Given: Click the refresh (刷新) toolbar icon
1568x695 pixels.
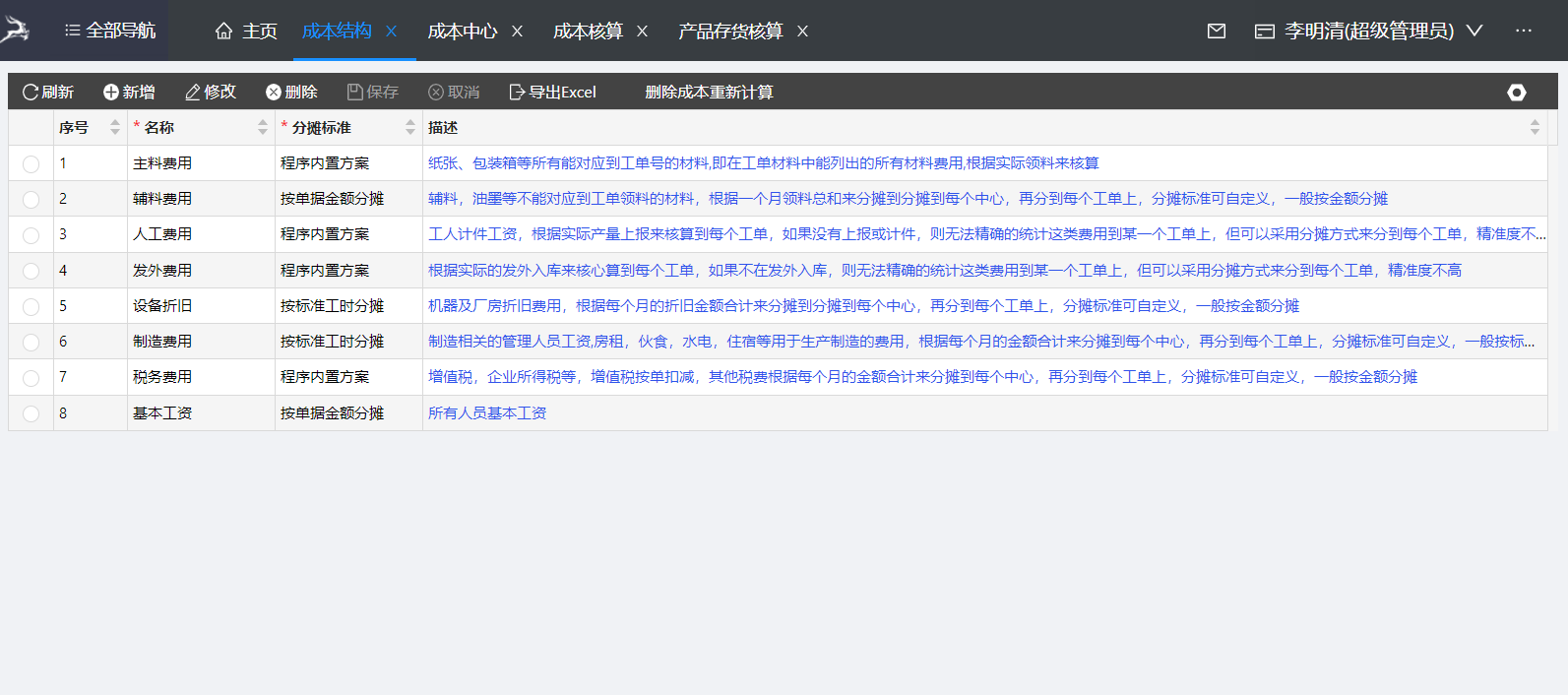Looking at the screenshot, I should 31,93.
